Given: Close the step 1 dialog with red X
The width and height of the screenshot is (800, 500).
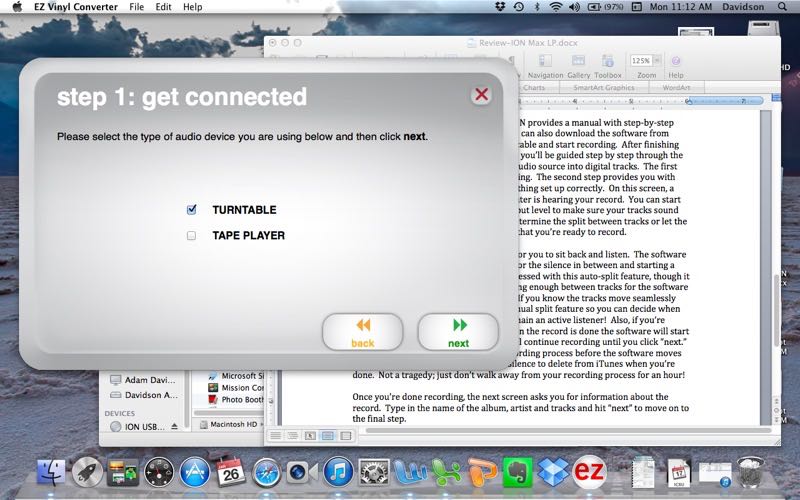Looking at the screenshot, I should pos(481,95).
